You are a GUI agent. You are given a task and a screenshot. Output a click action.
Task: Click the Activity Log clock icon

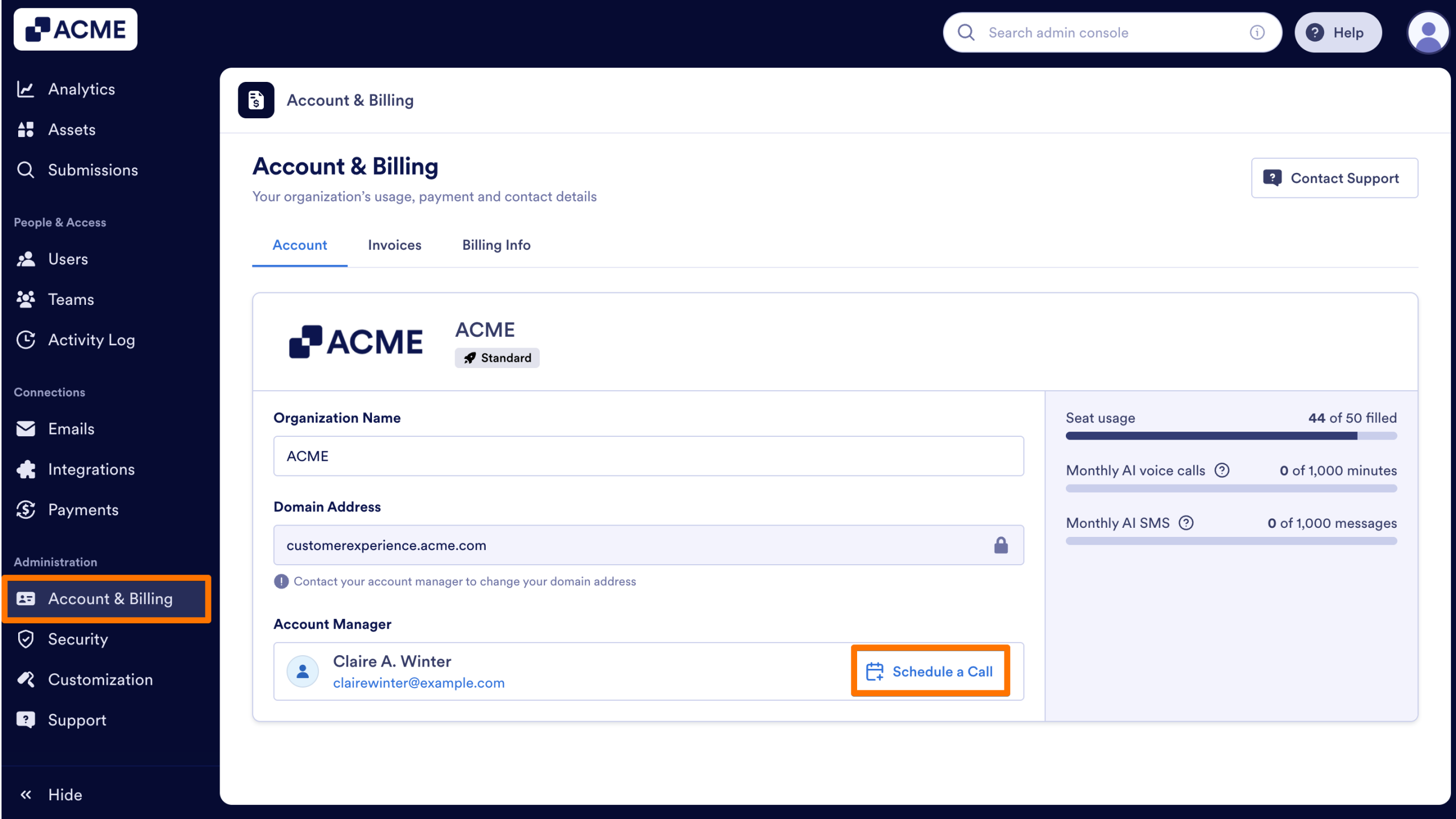click(x=26, y=340)
